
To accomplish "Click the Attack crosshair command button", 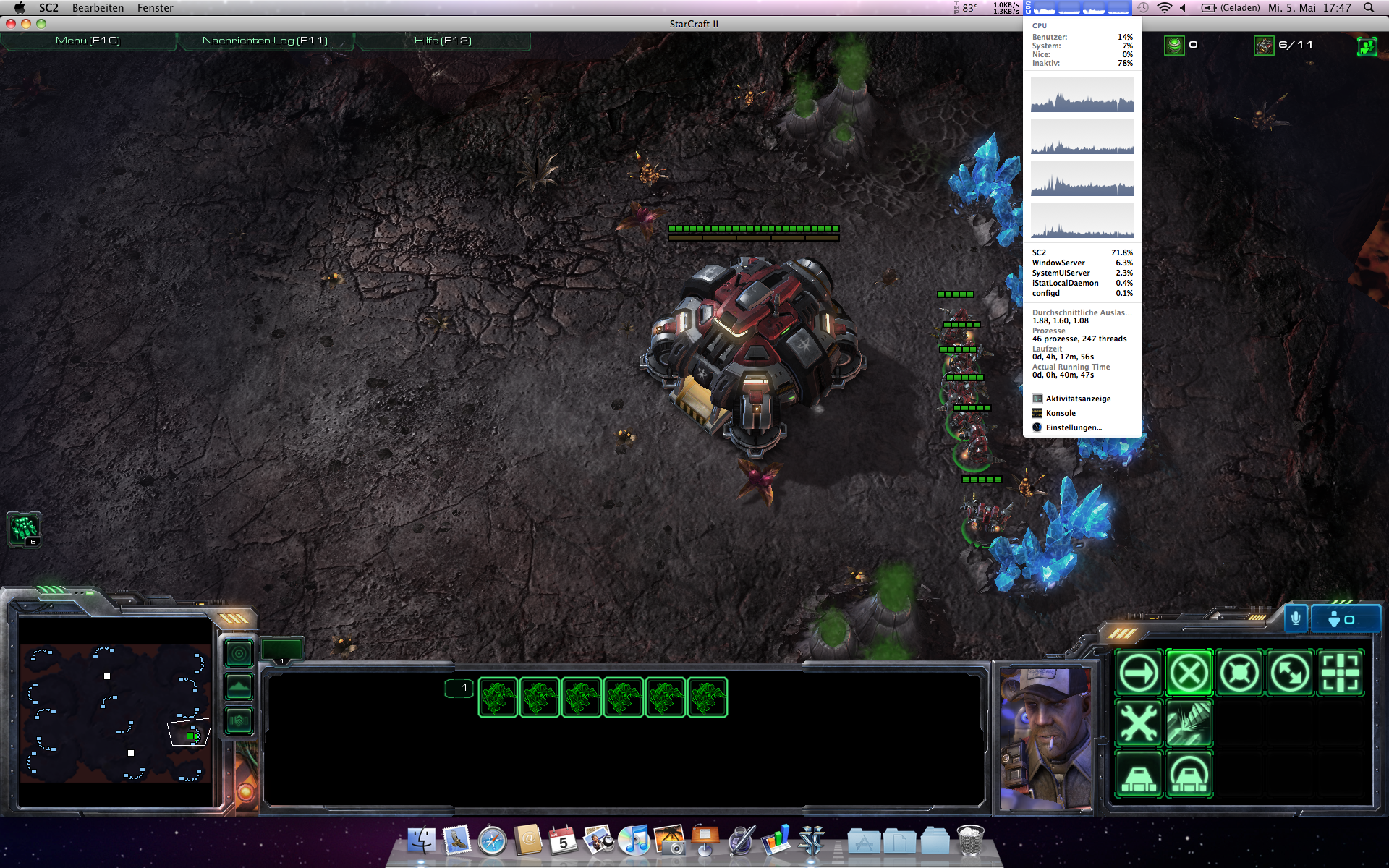I will pyautogui.click(x=1341, y=673).
